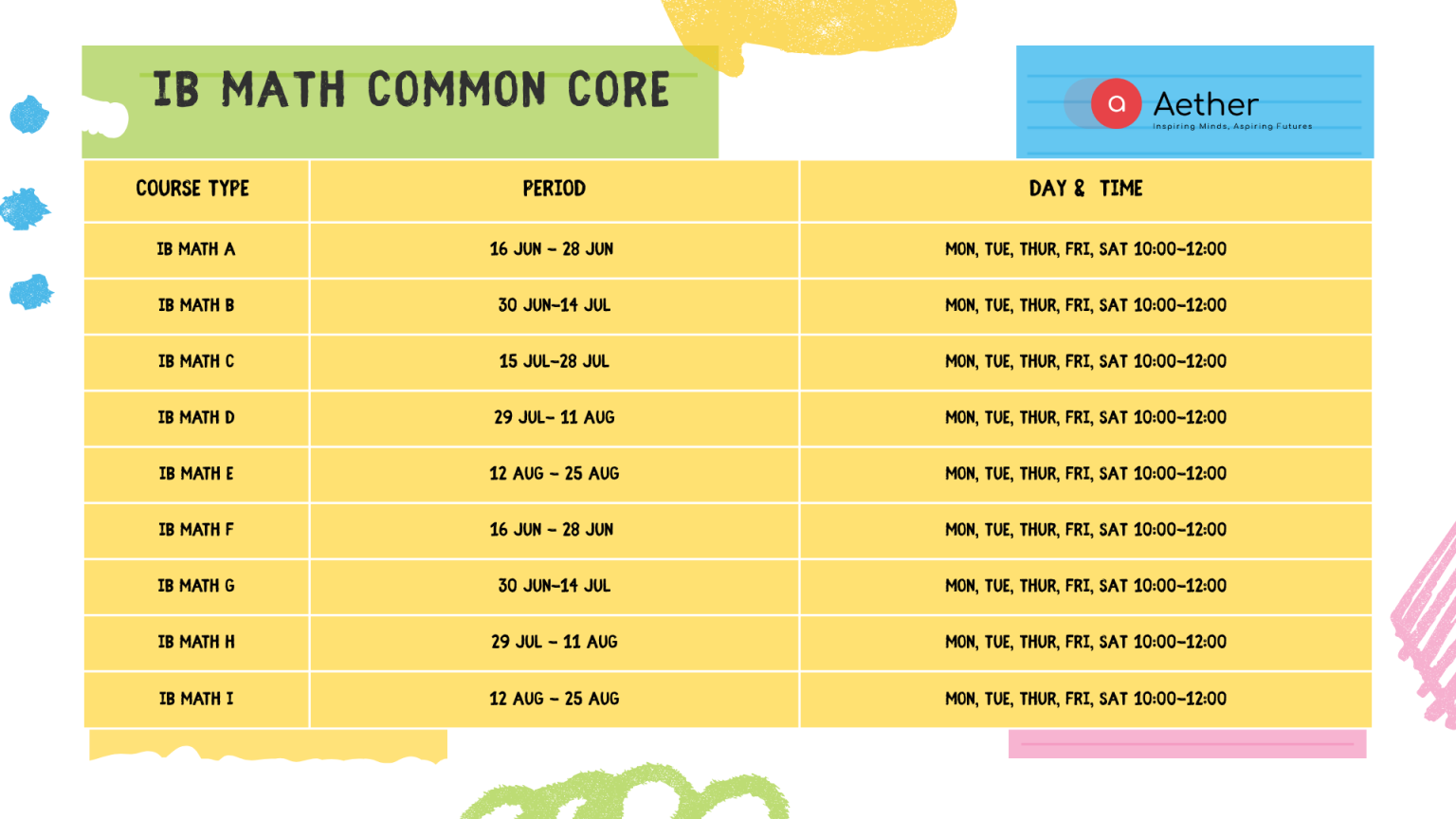Click the Aether brand name text
Image resolution: width=1456 pixels, height=819 pixels.
[1206, 103]
